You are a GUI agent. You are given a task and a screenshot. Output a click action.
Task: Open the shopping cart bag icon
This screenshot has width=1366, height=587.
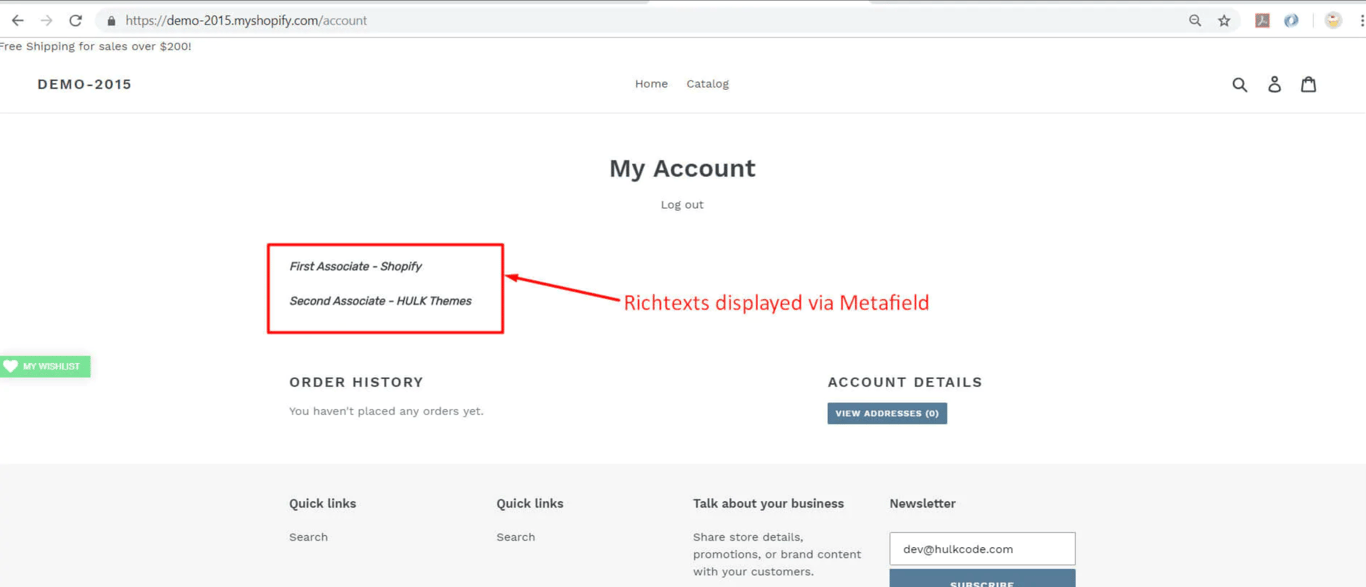pyautogui.click(x=1308, y=85)
